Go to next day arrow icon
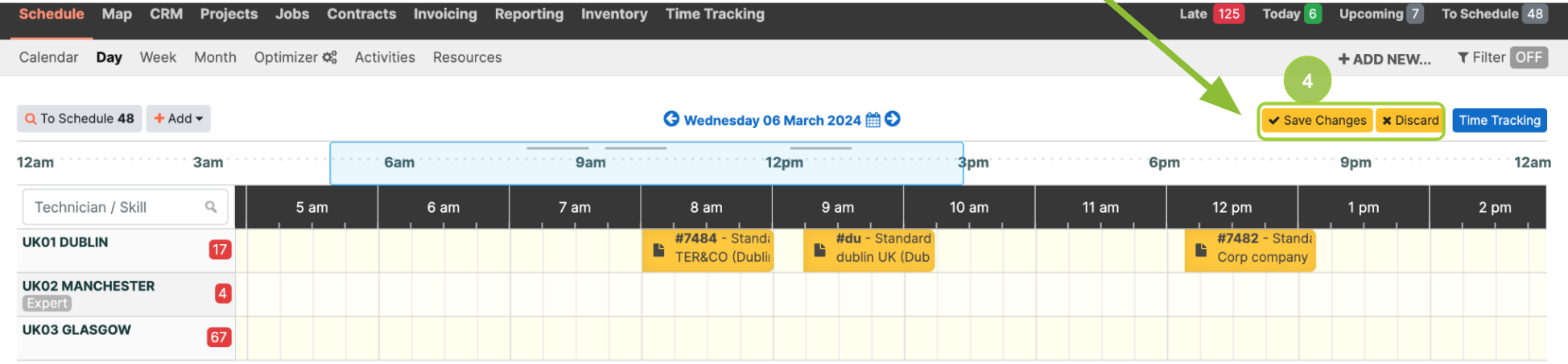Viewport: 1568px width, 364px height. pyautogui.click(x=892, y=119)
